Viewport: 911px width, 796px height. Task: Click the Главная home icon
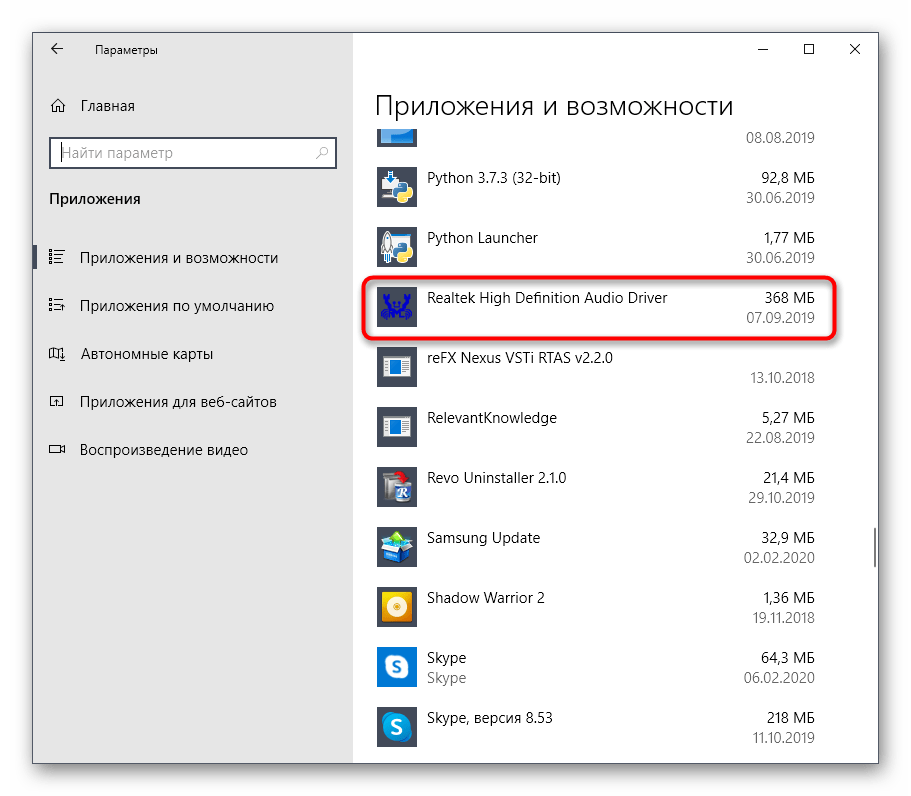(58, 106)
